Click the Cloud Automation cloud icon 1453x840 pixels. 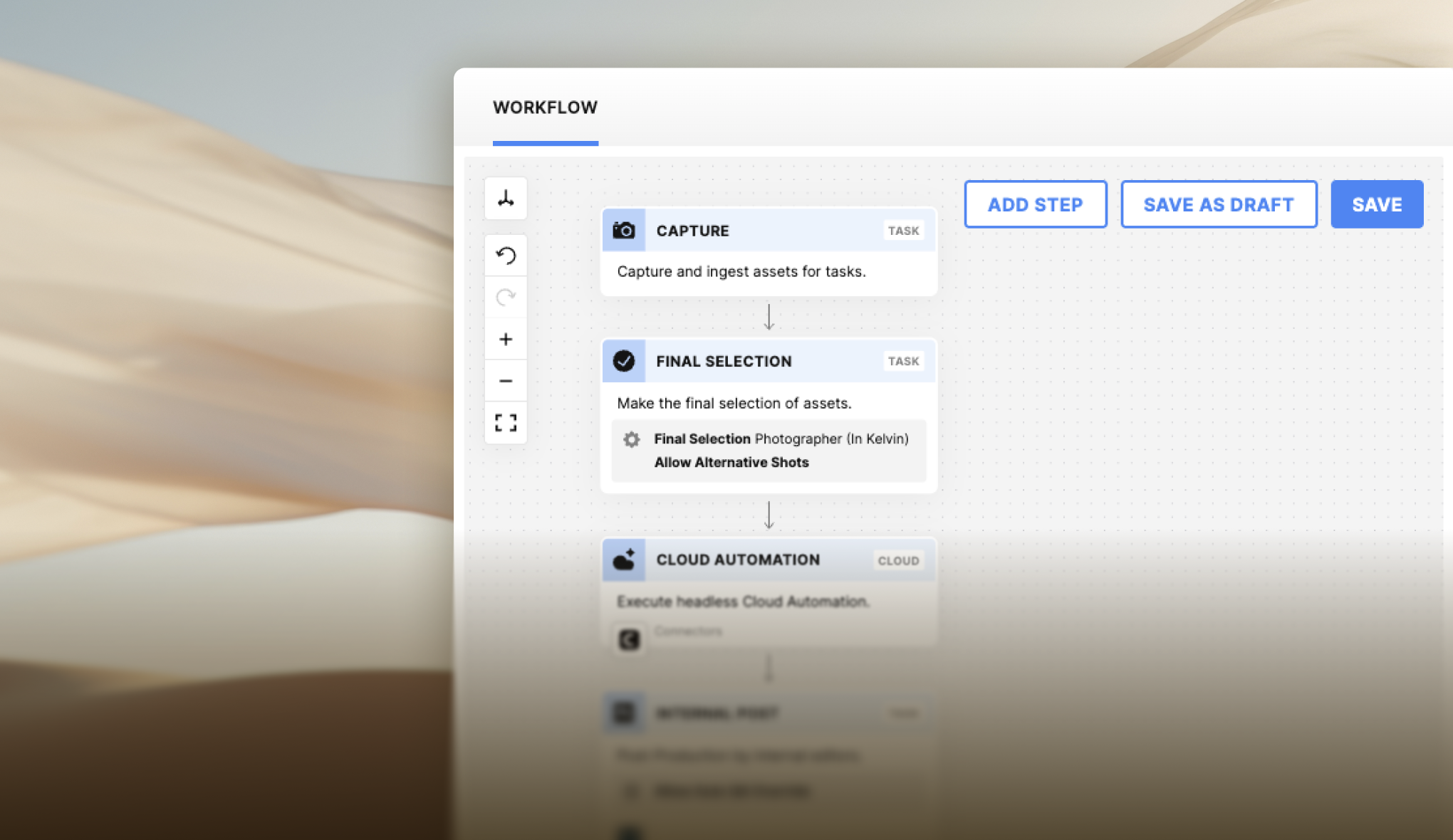pyautogui.click(x=624, y=560)
